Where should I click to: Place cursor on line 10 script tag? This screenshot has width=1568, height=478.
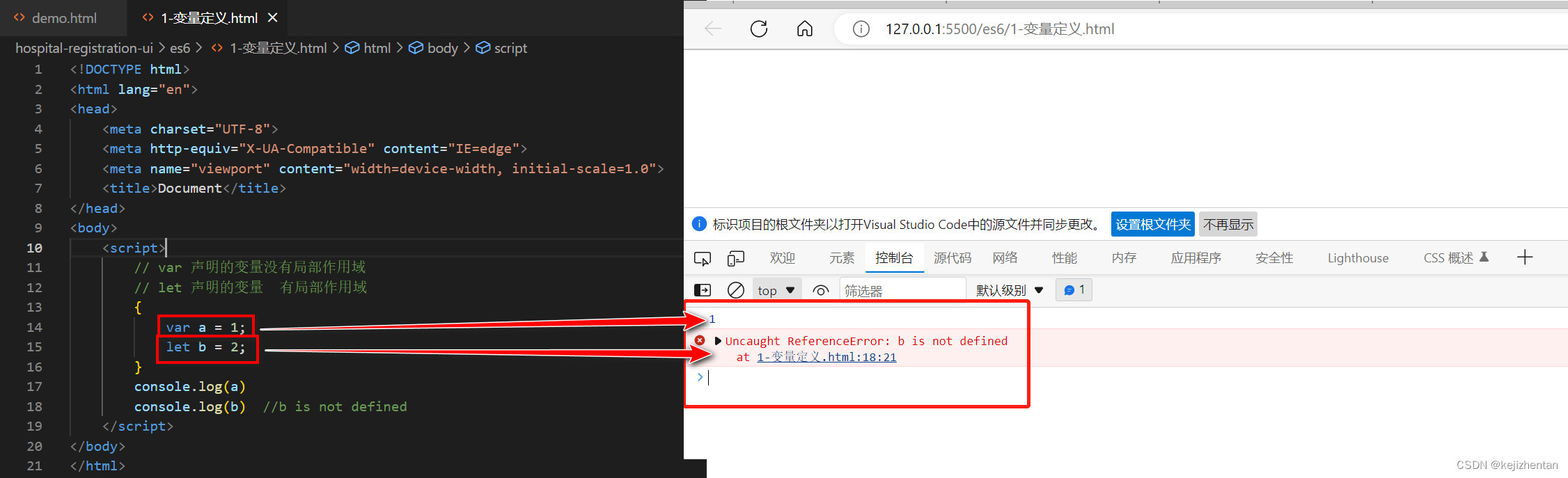coord(134,248)
